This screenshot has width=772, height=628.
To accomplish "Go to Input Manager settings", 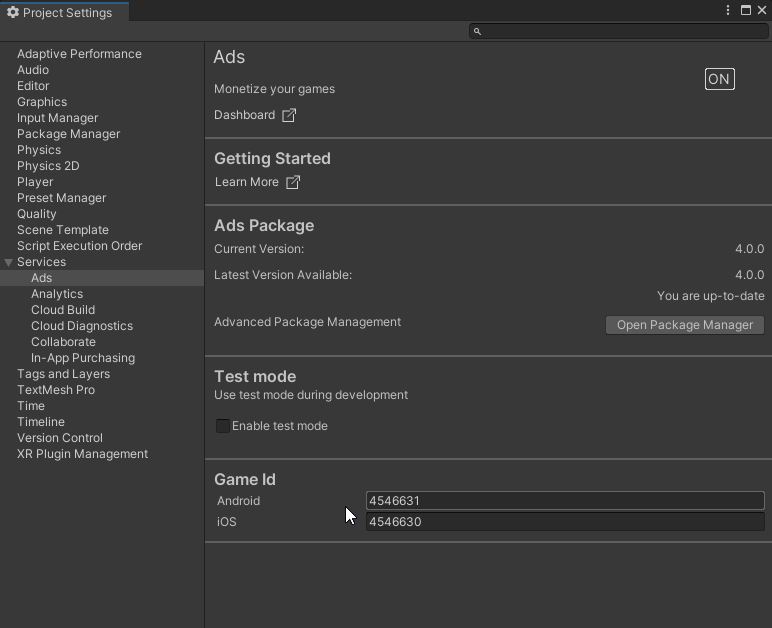I will click(58, 118).
